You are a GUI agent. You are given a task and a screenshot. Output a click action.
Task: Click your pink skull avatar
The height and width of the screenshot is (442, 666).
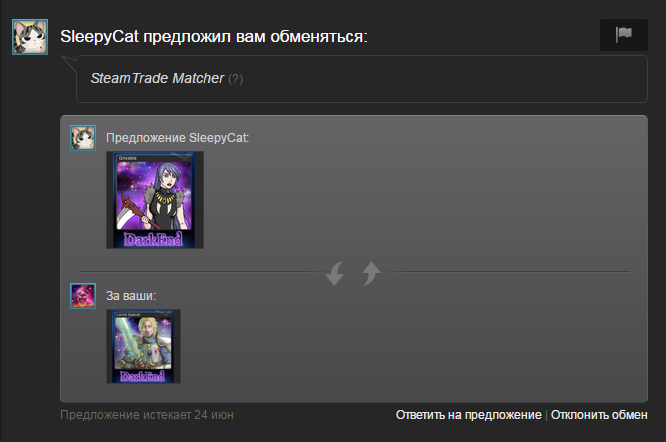coord(83,296)
